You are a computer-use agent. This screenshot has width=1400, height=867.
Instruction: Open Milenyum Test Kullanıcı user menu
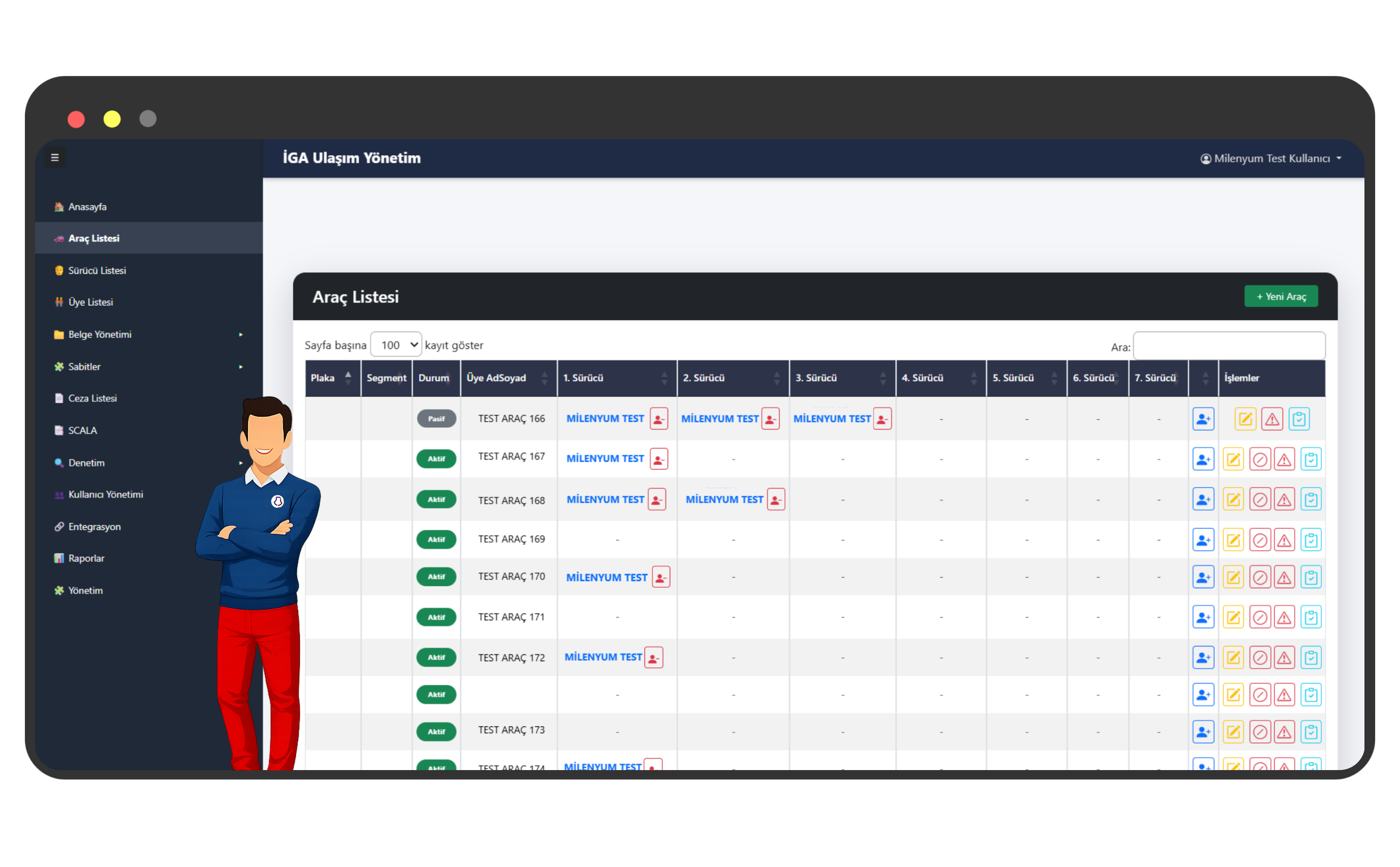click(x=1271, y=158)
